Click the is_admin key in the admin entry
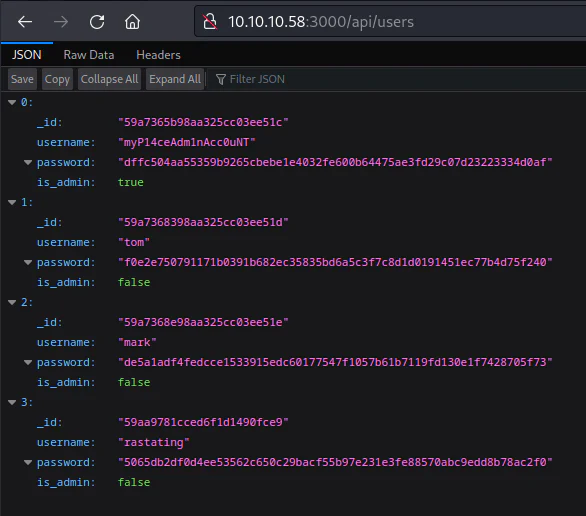The height and width of the screenshot is (516, 586). (66, 182)
